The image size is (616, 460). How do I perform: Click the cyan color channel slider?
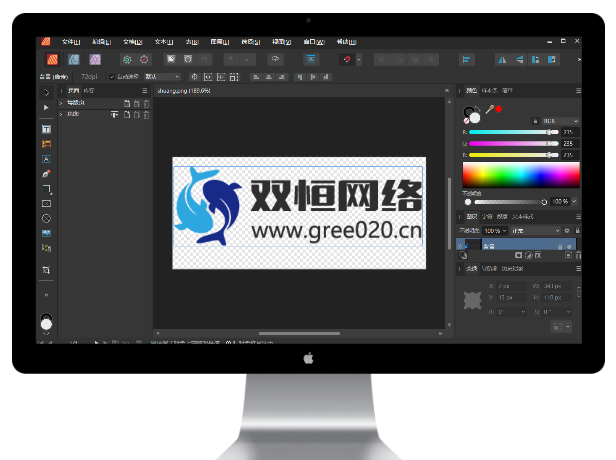point(510,132)
